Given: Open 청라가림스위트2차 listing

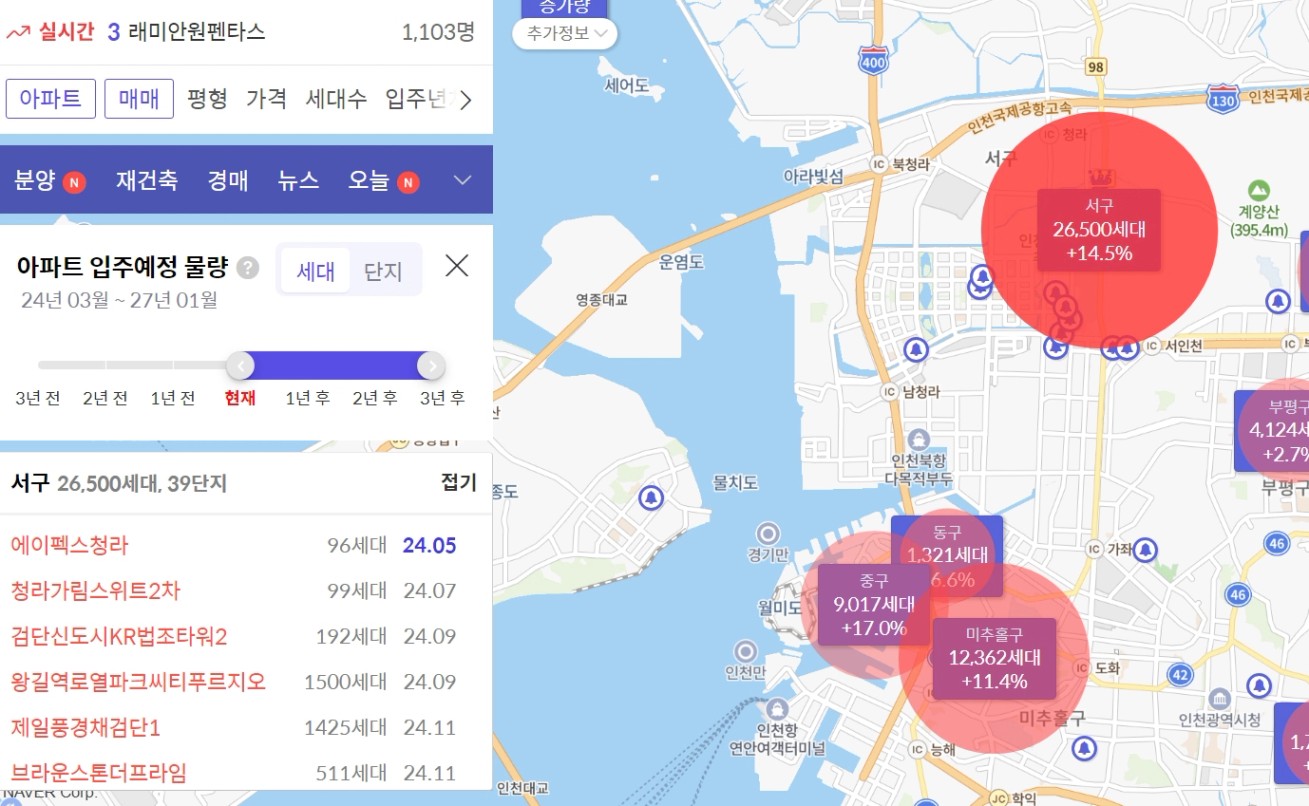Looking at the screenshot, I should coord(96,591).
